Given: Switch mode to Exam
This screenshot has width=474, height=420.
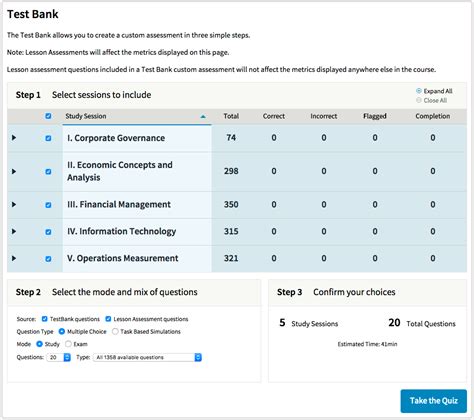Looking at the screenshot, I should (68, 344).
